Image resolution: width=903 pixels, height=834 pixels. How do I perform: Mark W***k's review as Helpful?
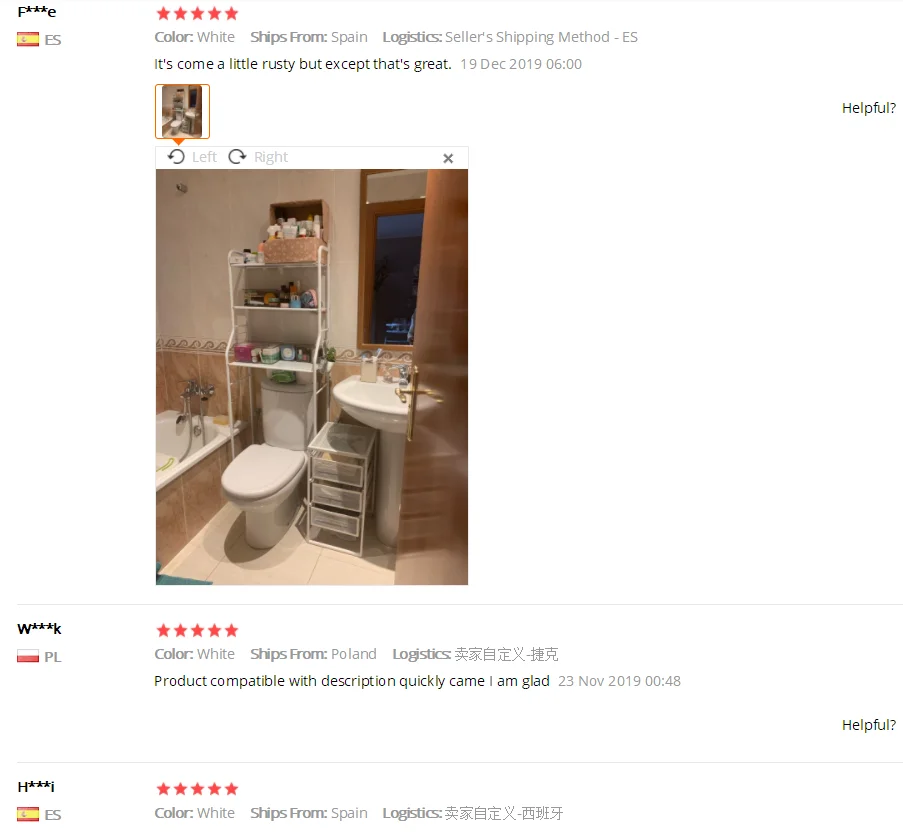coord(868,725)
